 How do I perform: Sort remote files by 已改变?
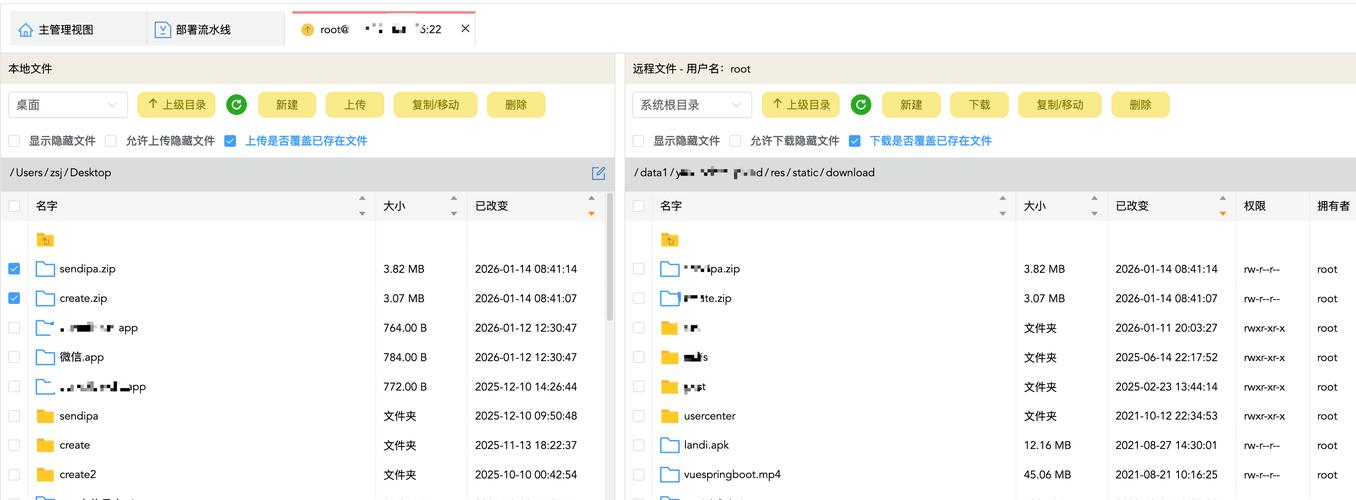click(1222, 206)
